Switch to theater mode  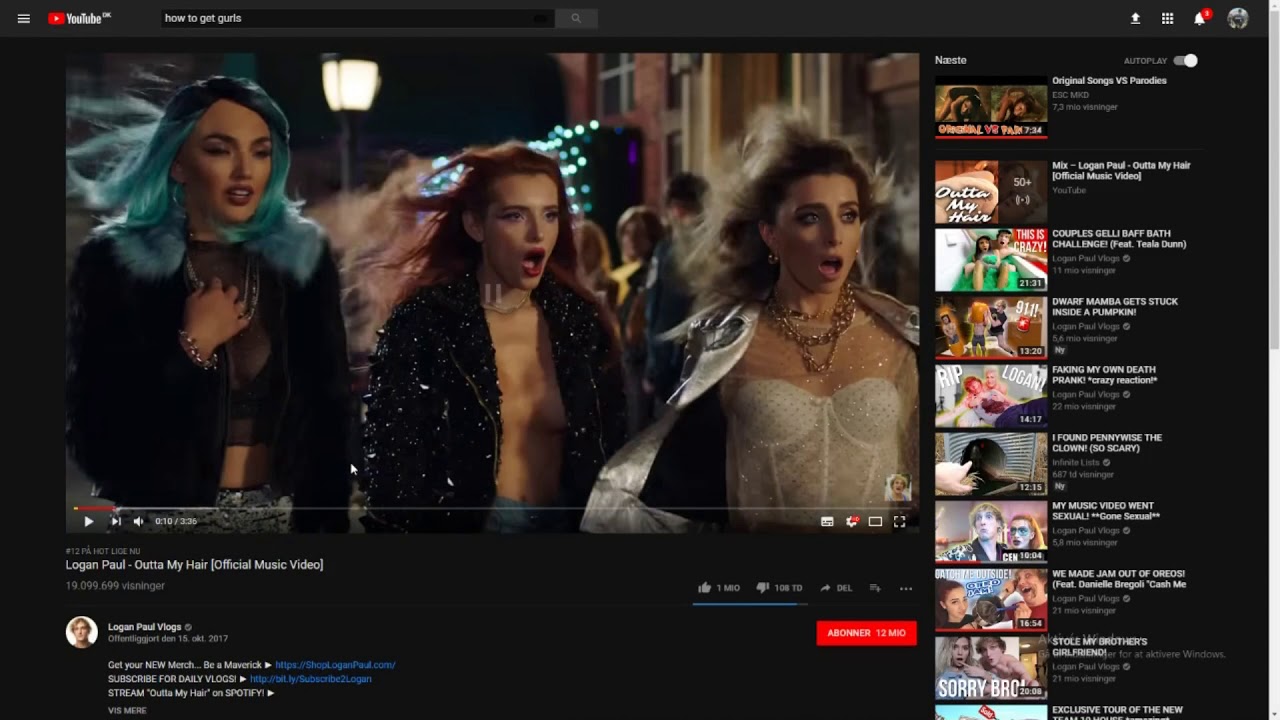tap(875, 521)
